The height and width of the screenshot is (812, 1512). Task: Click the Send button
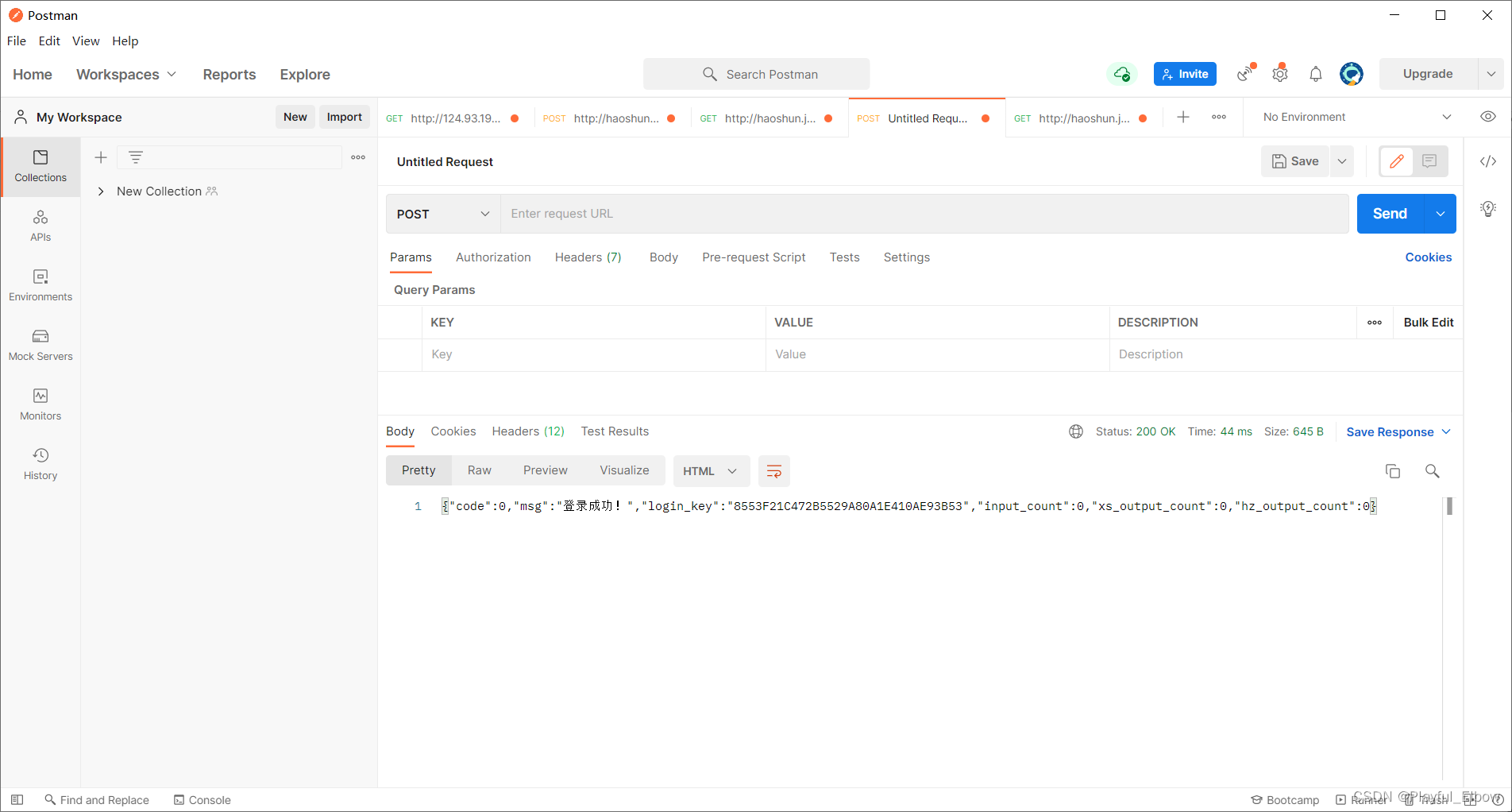[1390, 214]
